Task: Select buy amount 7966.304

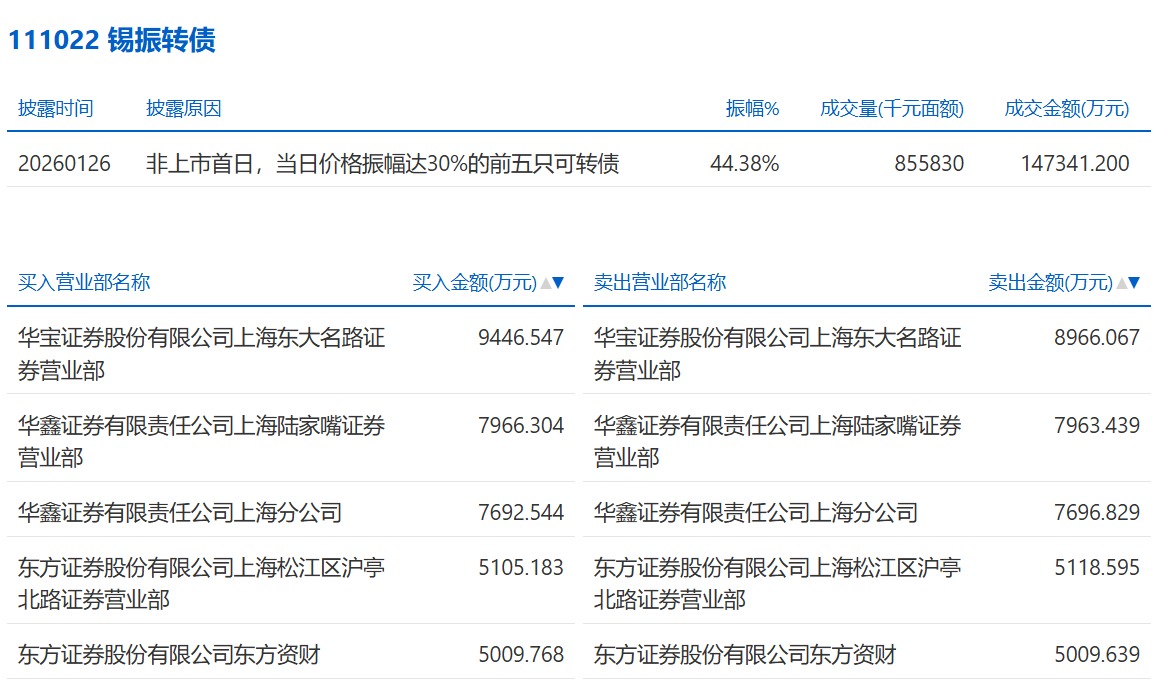Action: pyautogui.click(x=521, y=425)
